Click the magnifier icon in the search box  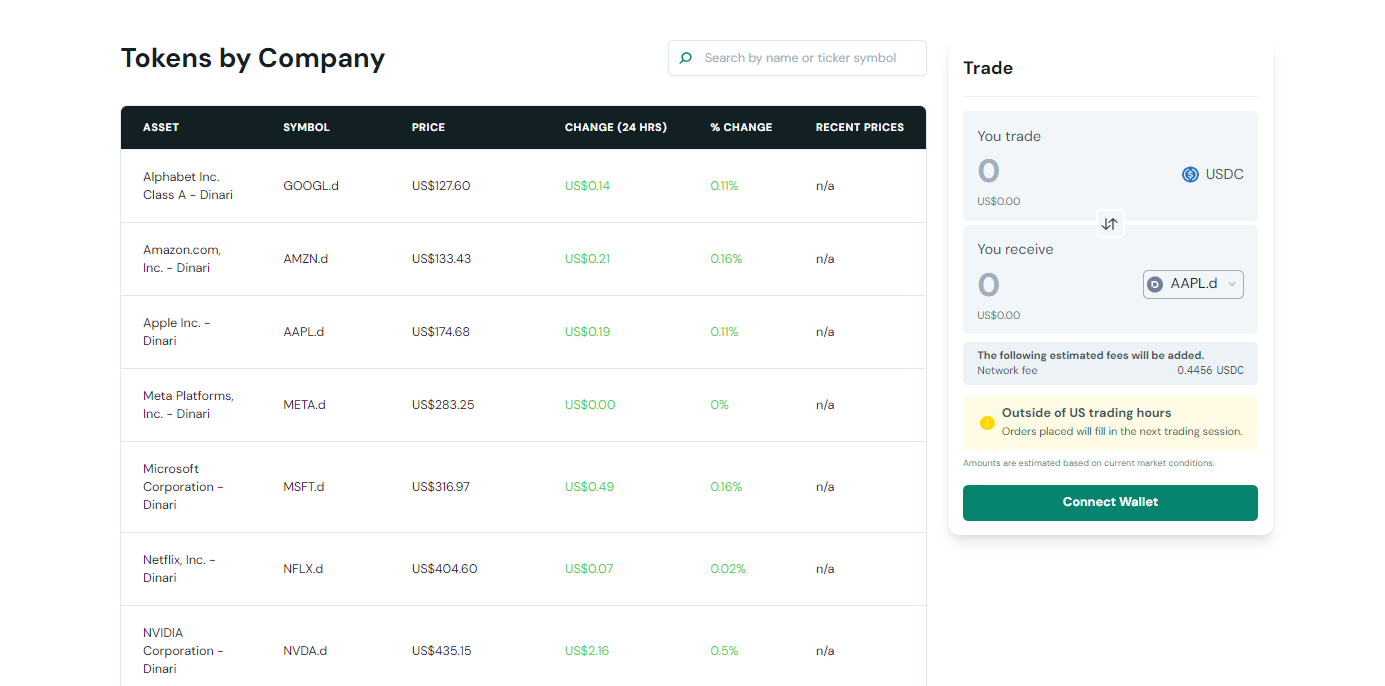686,58
